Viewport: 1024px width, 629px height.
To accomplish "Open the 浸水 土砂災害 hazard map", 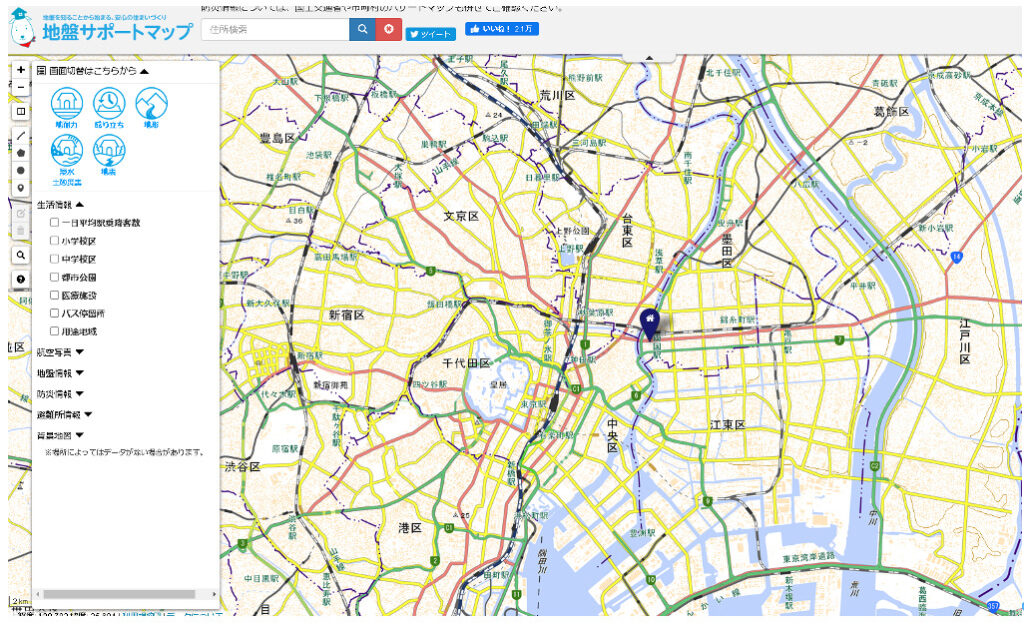I will pyautogui.click(x=67, y=154).
